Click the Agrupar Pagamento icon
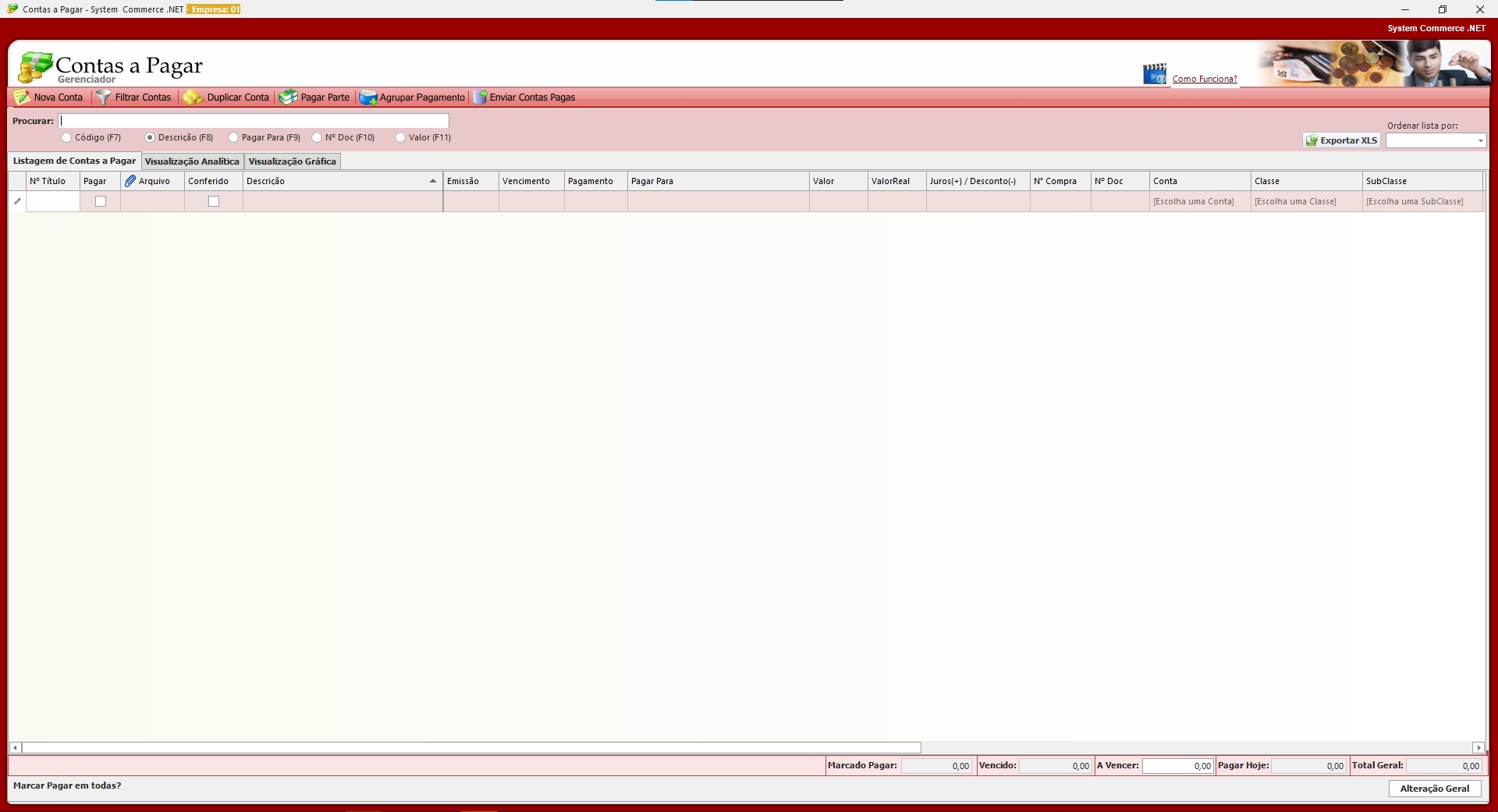The height and width of the screenshot is (812, 1498). (x=367, y=98)
